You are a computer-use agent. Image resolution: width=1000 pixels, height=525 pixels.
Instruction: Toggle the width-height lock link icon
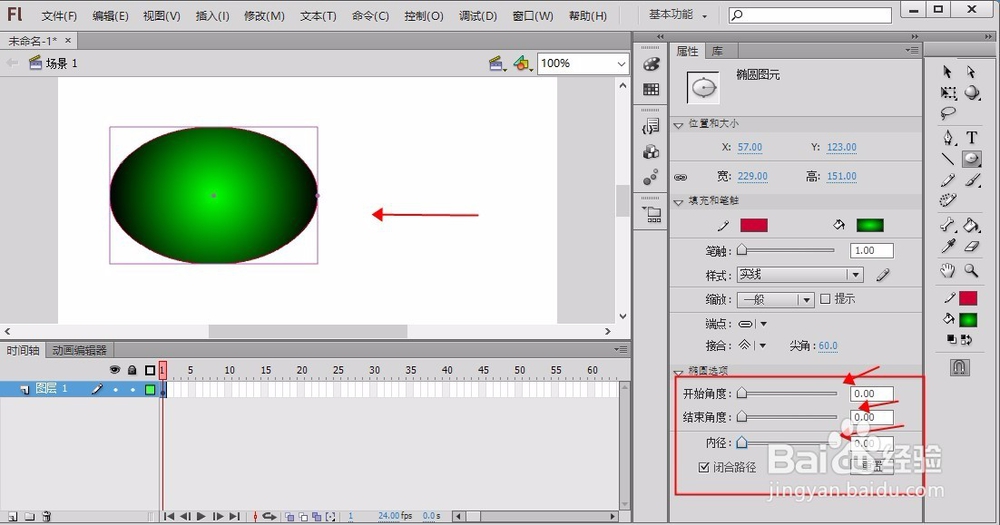tap(681, 177)
